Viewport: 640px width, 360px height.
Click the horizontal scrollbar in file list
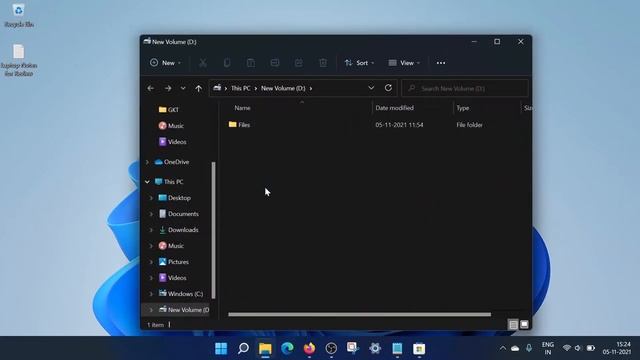pyautogui.click(x=360, y=314)
